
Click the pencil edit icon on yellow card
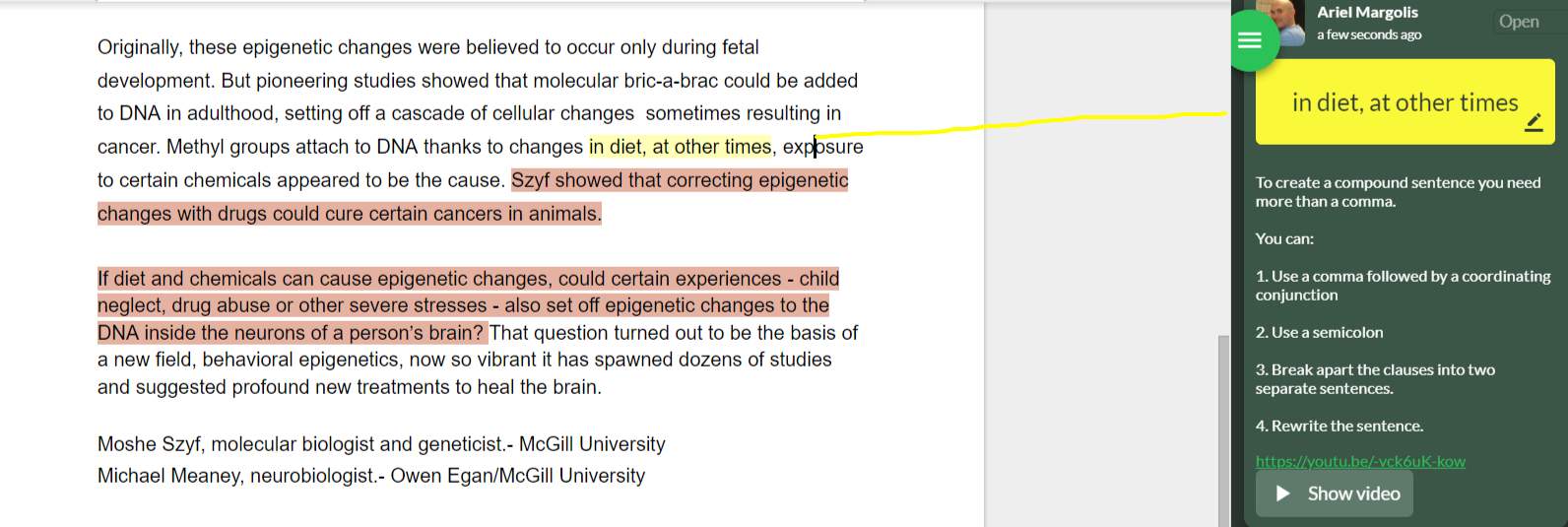coord(1534,122)
